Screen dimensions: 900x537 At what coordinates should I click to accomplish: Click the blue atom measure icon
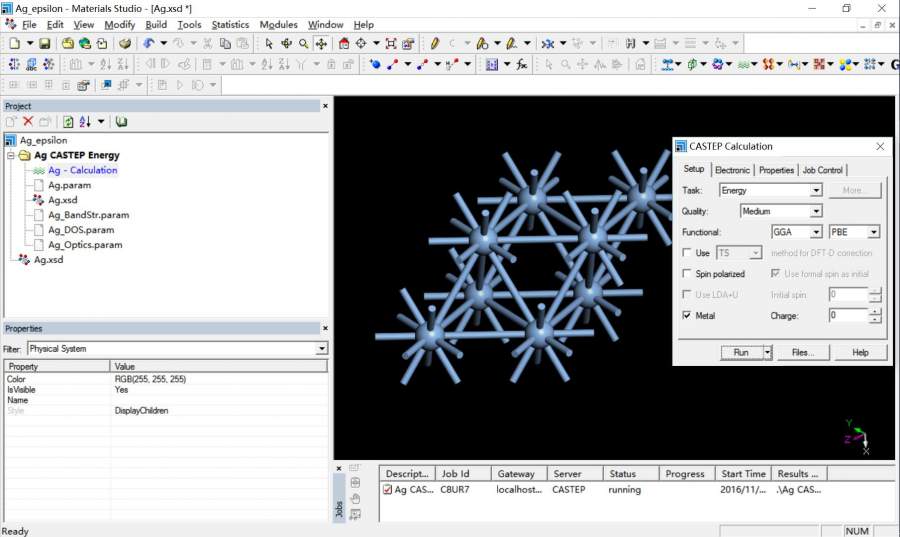coord(375,65)
